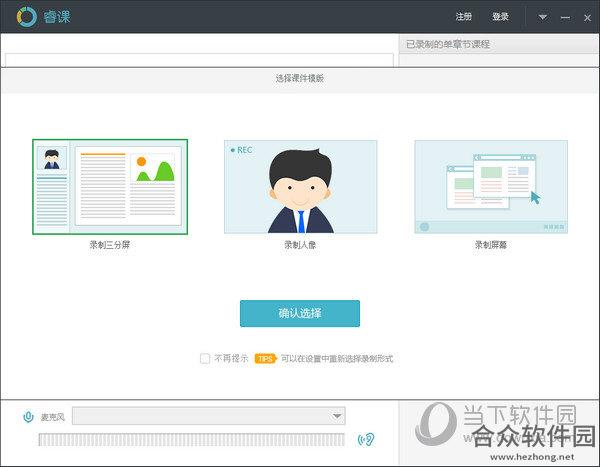600x467 pixels.
Task: Open the 登录 login link
Action: [x=500, y=16]
